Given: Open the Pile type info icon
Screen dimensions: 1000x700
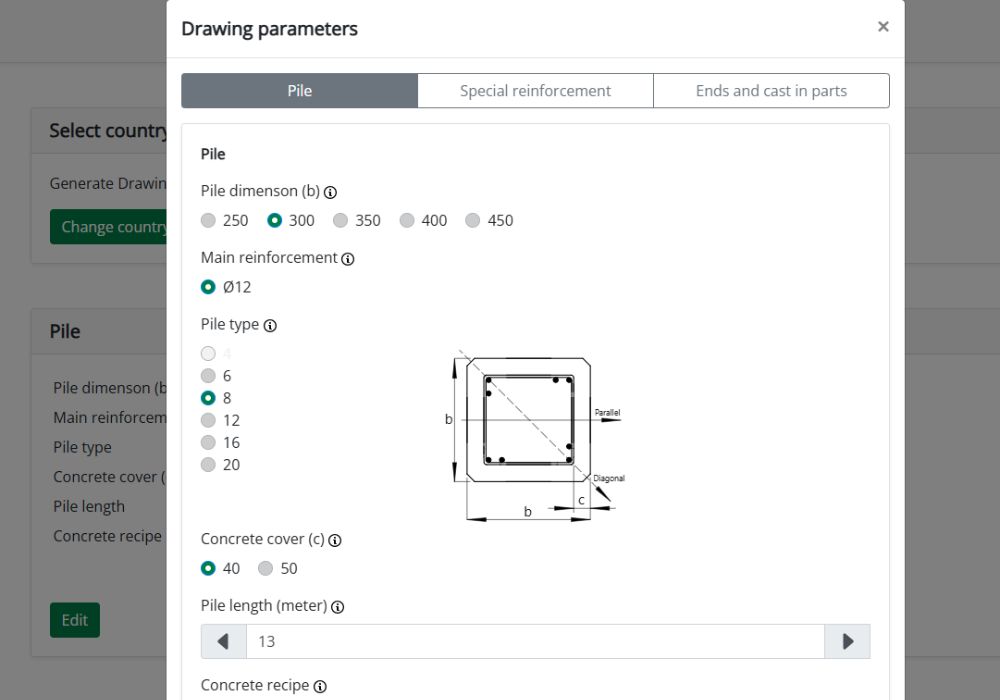Looking at the screenshot, I should (270, 326).
